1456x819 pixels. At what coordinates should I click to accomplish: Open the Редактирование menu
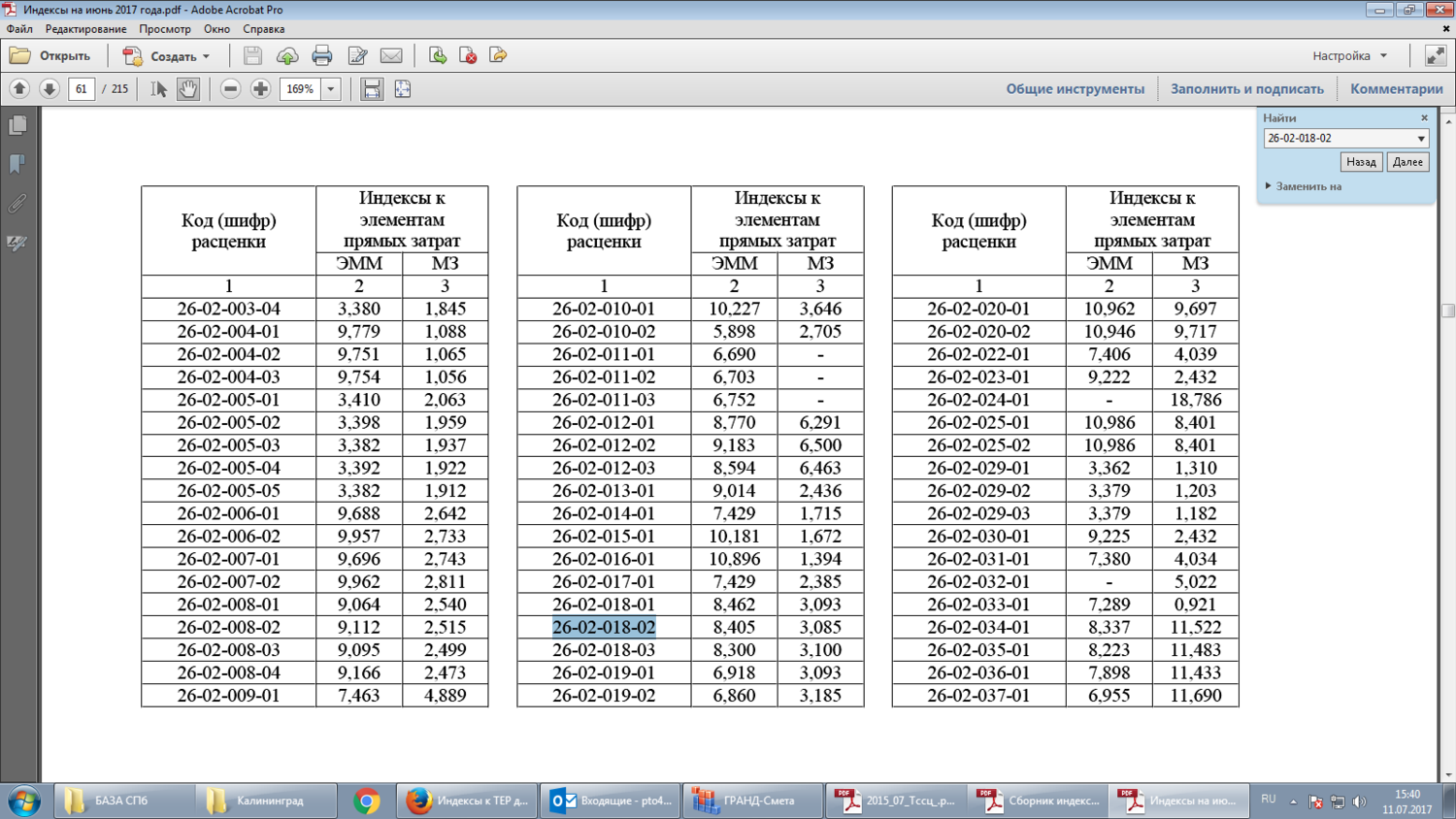click(x=85, y=29)
